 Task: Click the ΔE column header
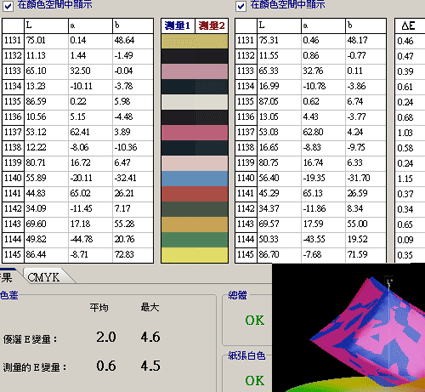(x=410, y=26)
